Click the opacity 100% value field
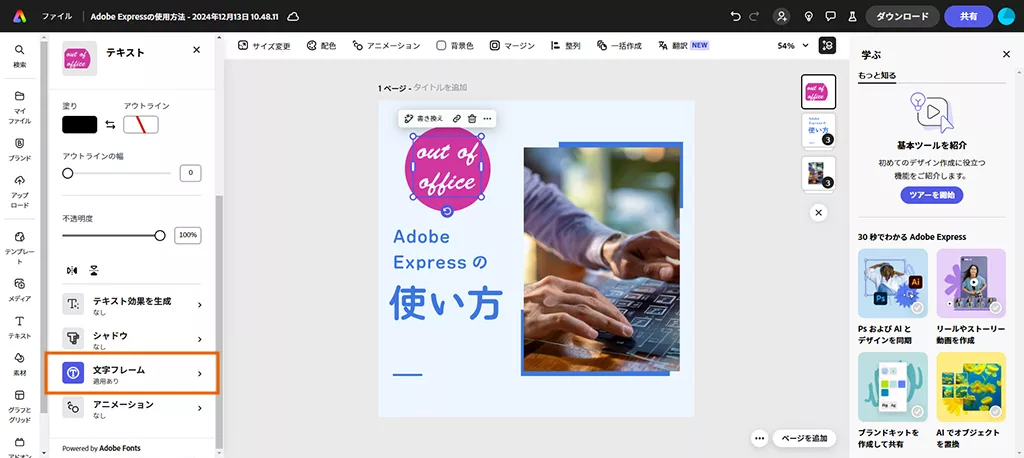Viewport: 1024px width, 458px height. [x=187, y=235]
